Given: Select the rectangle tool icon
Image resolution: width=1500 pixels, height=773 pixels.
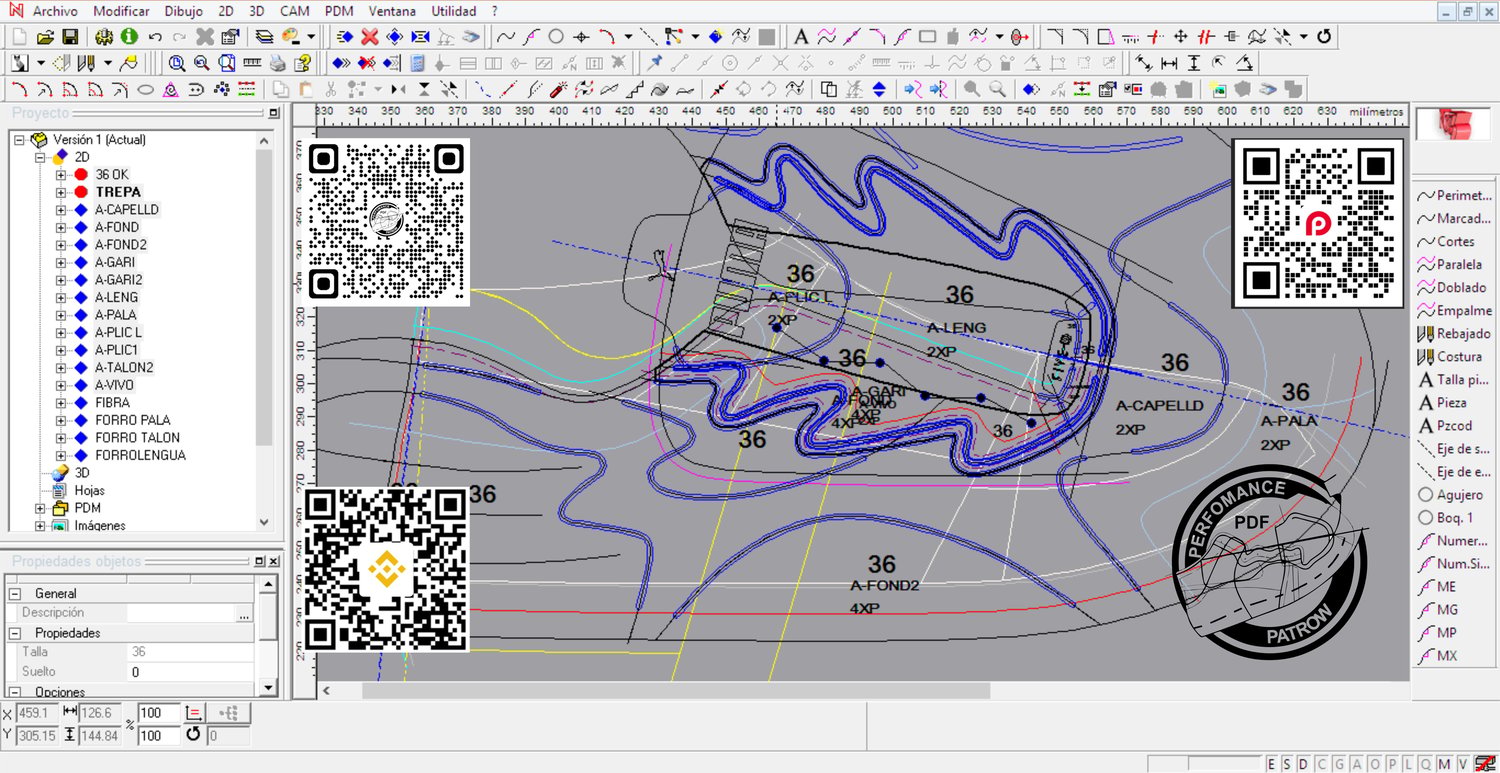Looking at the screenshot, I should pos(927,37).
